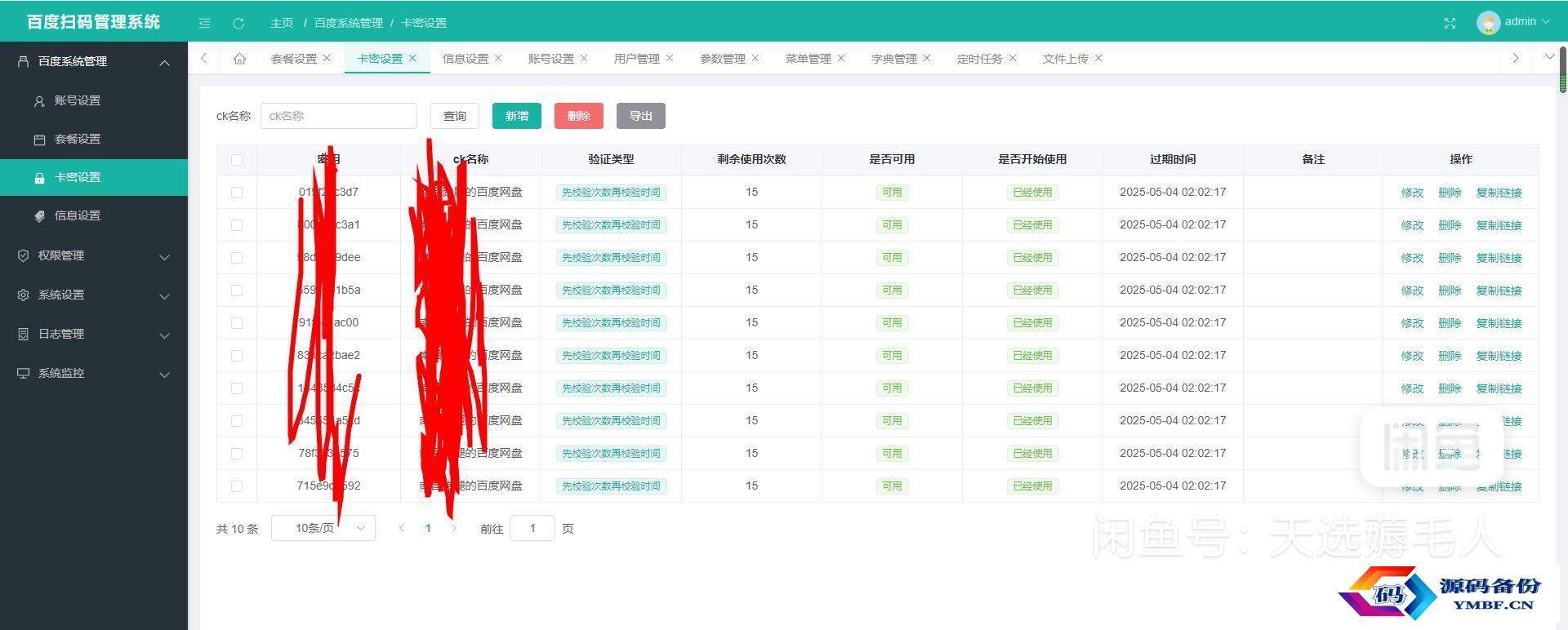Close the 信息设置 tab
Screen dimensions: 1568x630
coord(498,58)
